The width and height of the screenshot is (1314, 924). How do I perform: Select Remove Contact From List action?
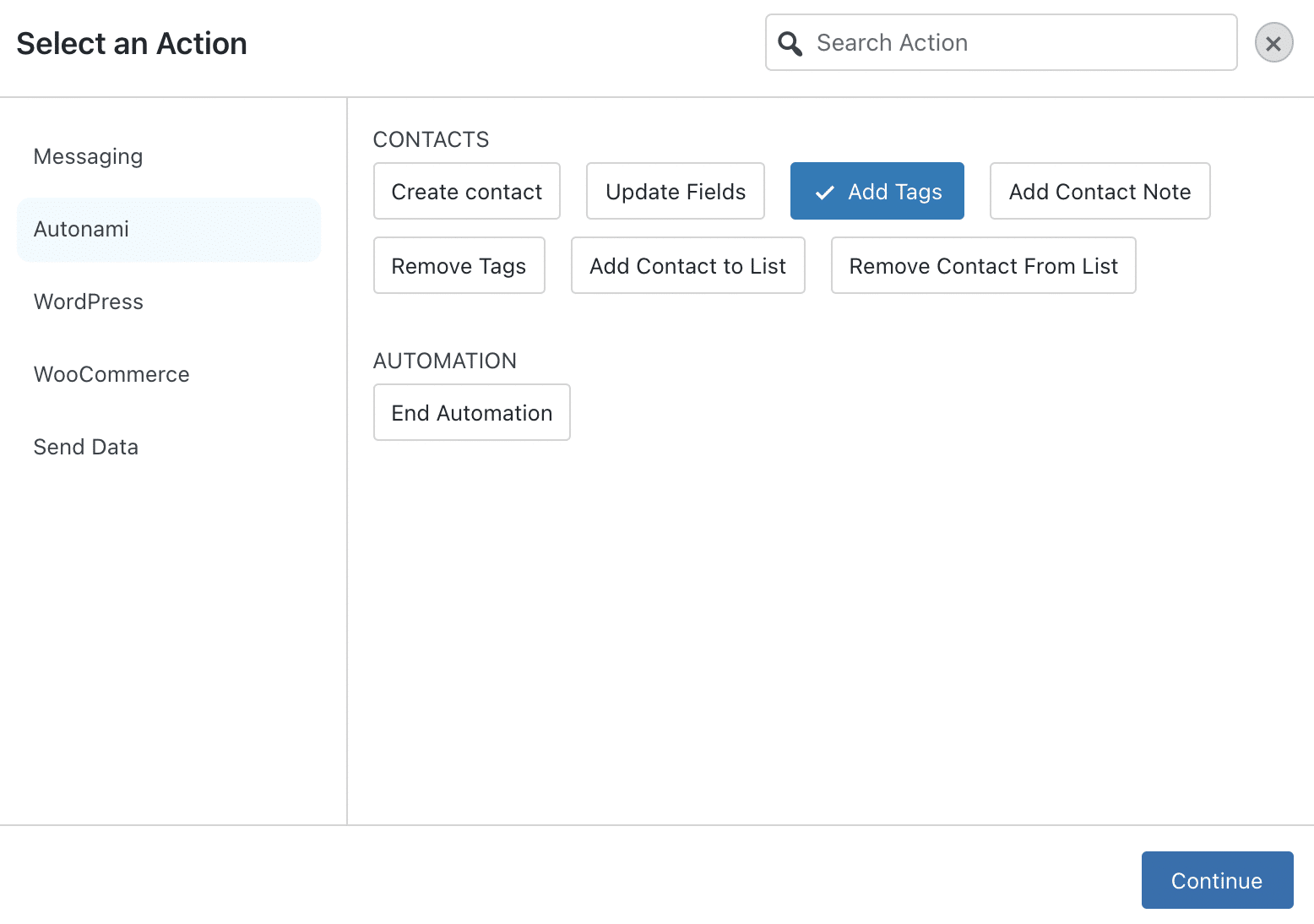[x=983, y=266]
